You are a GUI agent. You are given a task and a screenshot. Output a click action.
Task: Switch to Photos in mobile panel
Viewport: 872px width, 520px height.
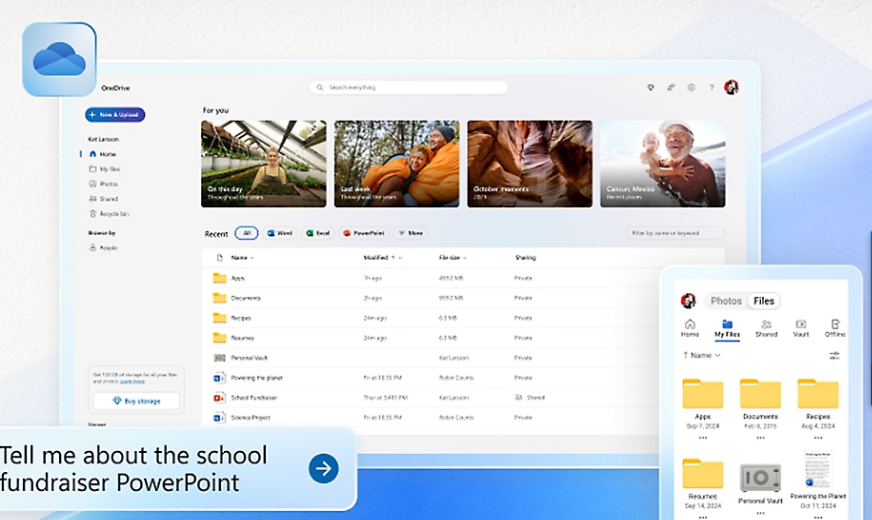[726, 301]
